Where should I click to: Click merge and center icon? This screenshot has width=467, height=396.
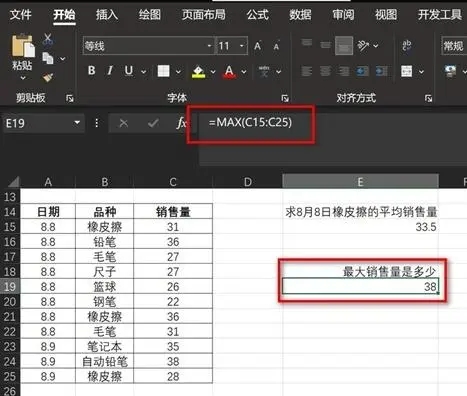[x=407, y=71]
